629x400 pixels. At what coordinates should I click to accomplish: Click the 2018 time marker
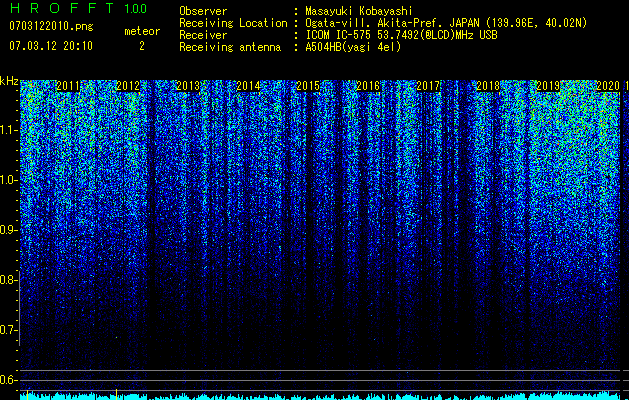point(488,86)
